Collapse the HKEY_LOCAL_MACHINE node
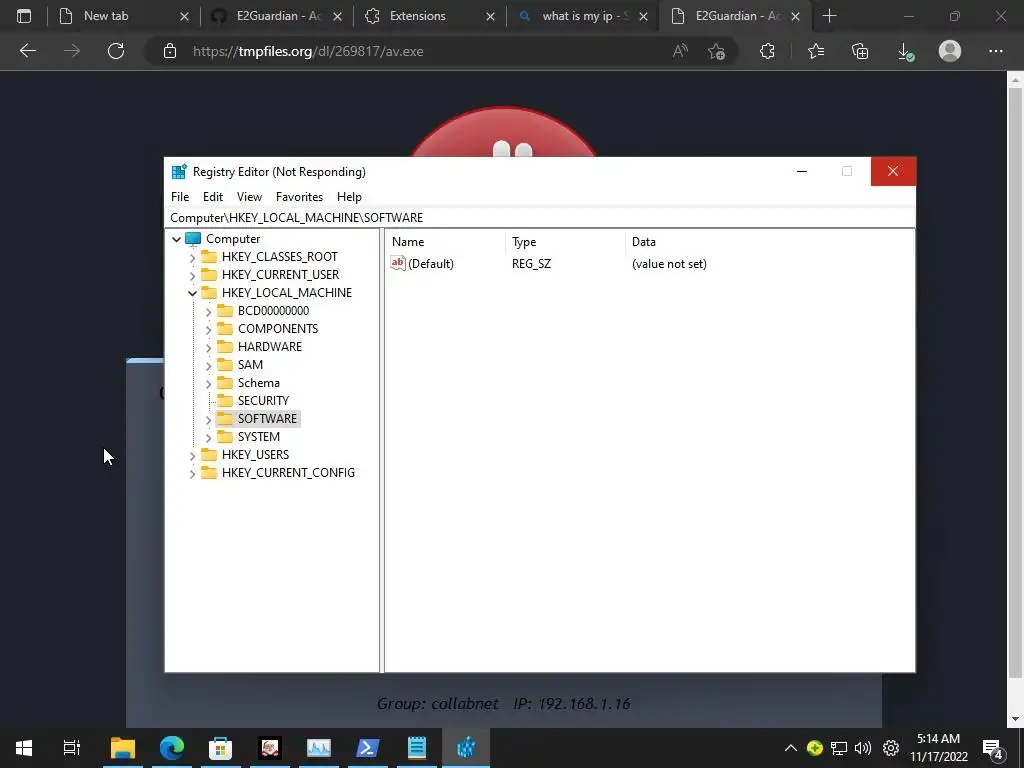Viewport: 1024px width, 768px height. [193, 293]
